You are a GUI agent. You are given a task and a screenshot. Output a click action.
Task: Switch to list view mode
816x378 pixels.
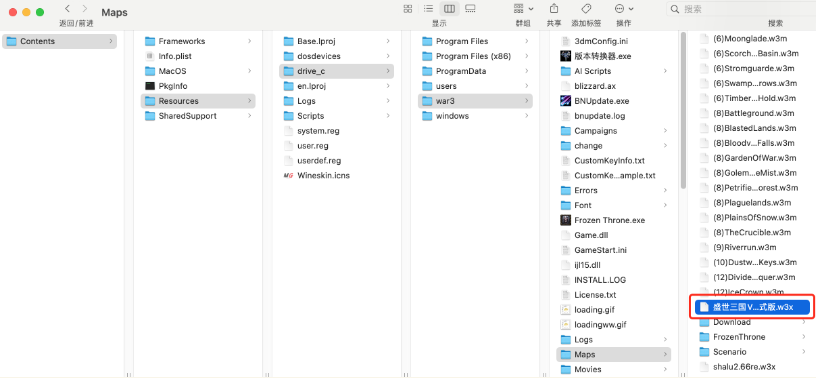[x=428, y=9]
